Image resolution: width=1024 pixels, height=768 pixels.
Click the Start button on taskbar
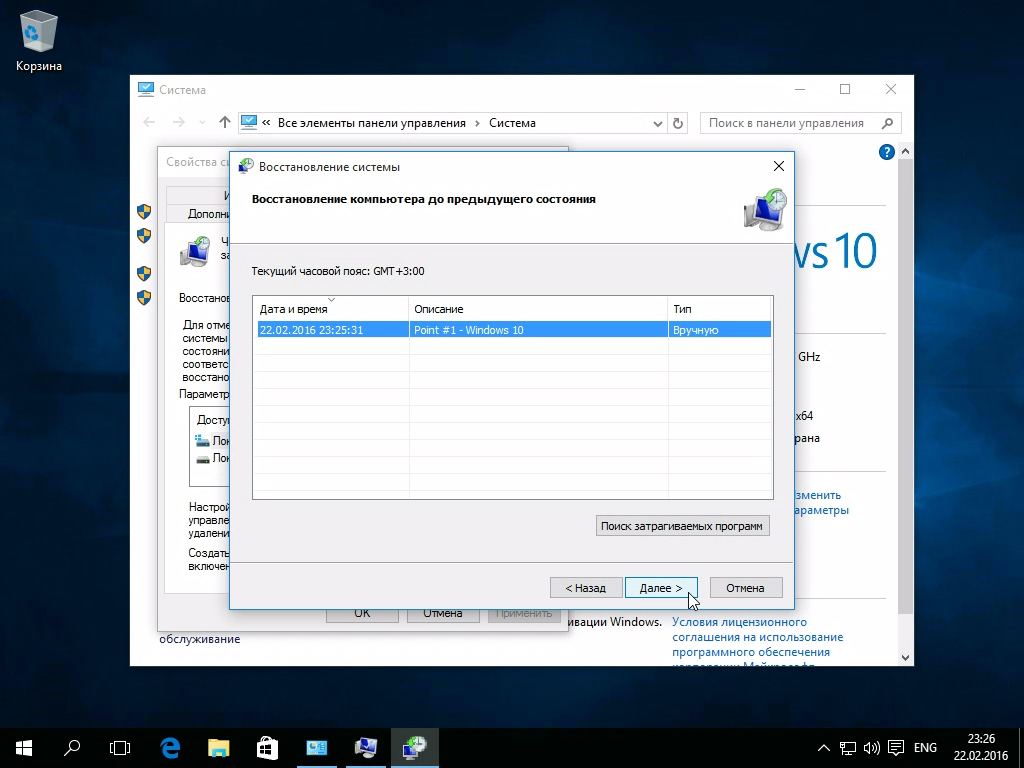(24, 748)
